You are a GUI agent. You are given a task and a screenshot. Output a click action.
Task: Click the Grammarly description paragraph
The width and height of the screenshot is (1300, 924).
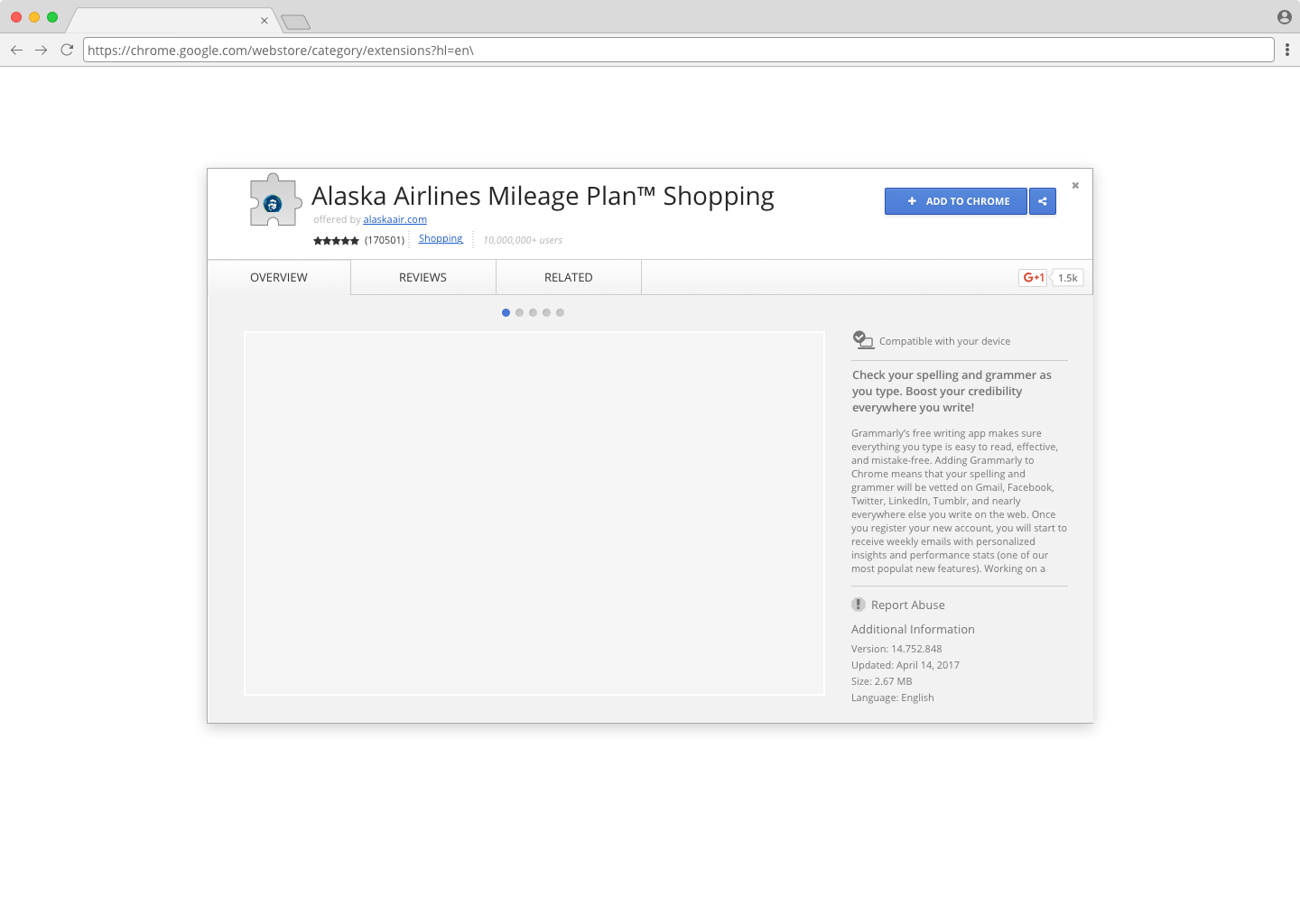click(959, 501)
